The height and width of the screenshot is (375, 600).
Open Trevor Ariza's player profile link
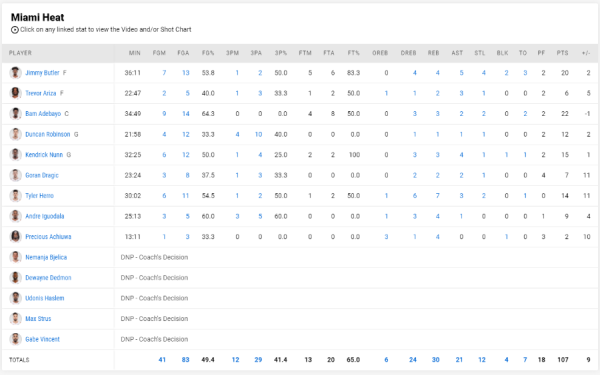[x=41, y=93]
